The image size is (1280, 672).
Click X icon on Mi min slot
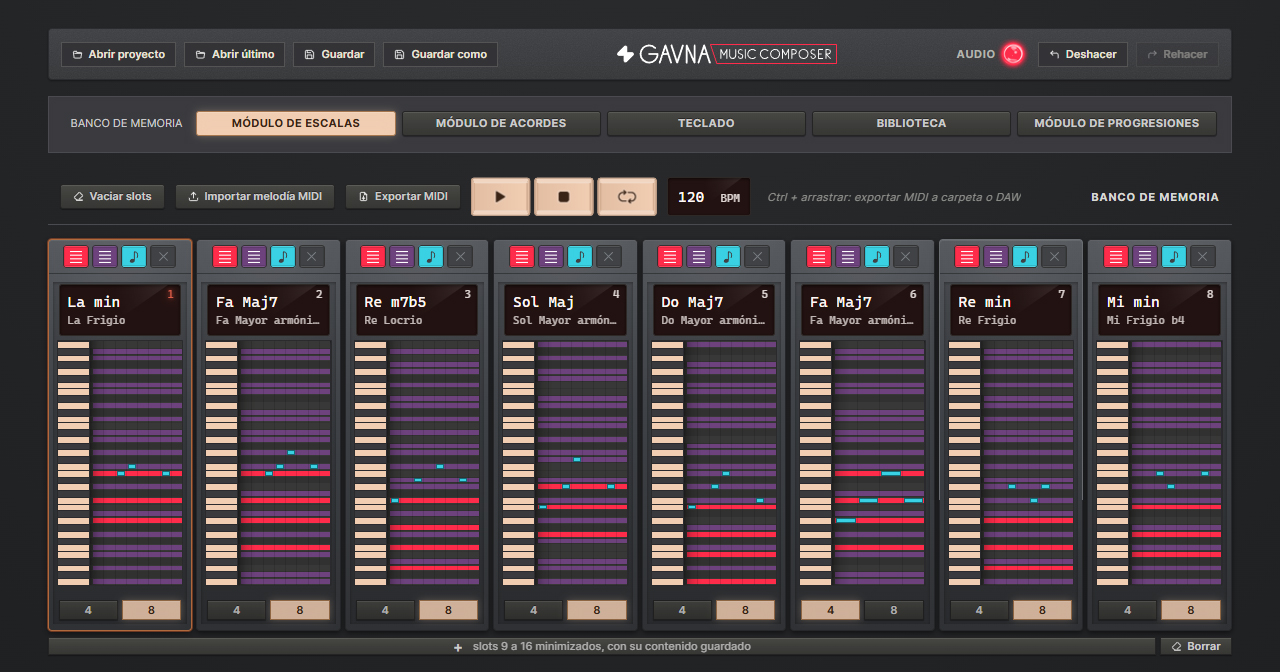click(x=1203, y=257)
